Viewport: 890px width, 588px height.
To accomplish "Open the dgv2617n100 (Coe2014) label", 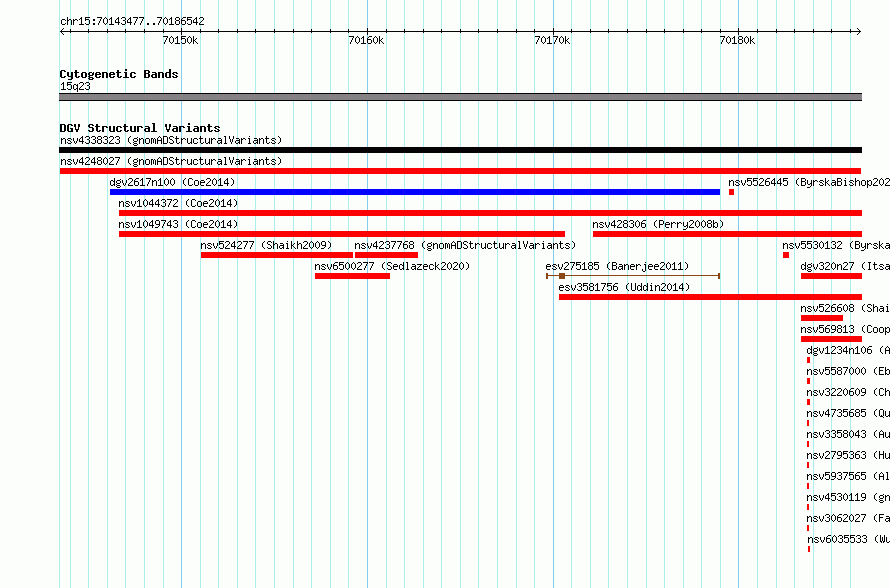I will [173, 182].
